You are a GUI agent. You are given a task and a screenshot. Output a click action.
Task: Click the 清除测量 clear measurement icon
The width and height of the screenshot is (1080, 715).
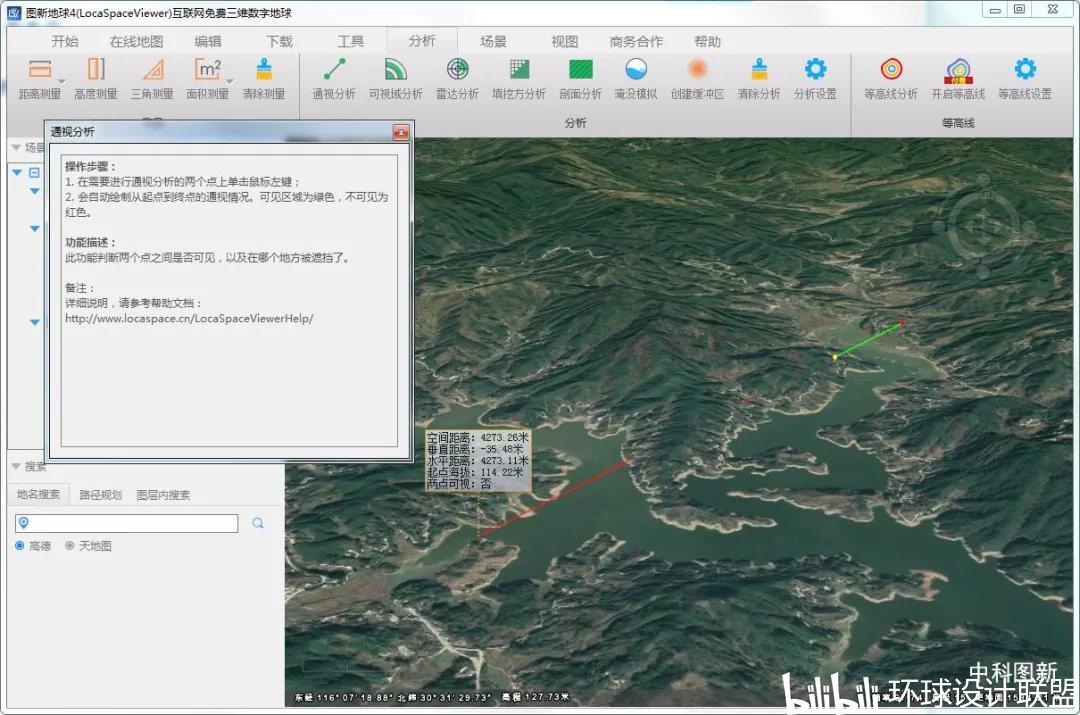tap(264, 70)
